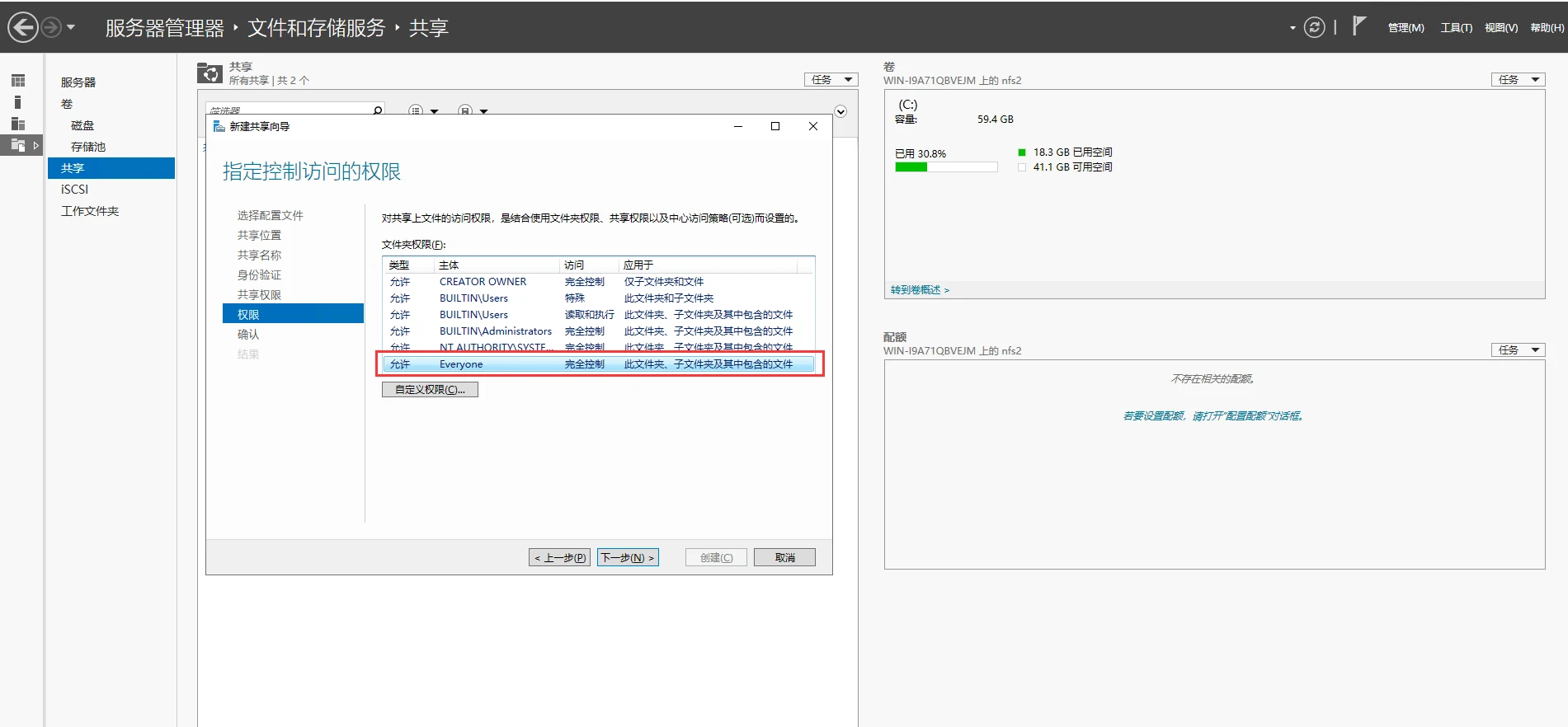Click the dashboard icon in the left rail

[x=18, y=81]
